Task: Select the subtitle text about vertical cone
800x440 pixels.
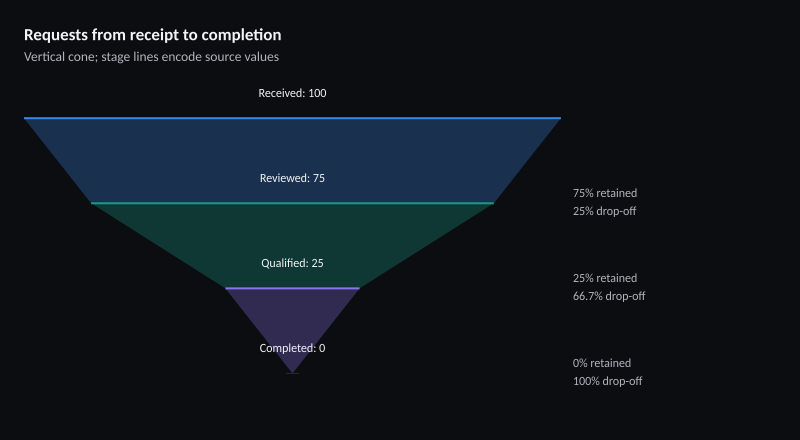Action: click(152, 57)
